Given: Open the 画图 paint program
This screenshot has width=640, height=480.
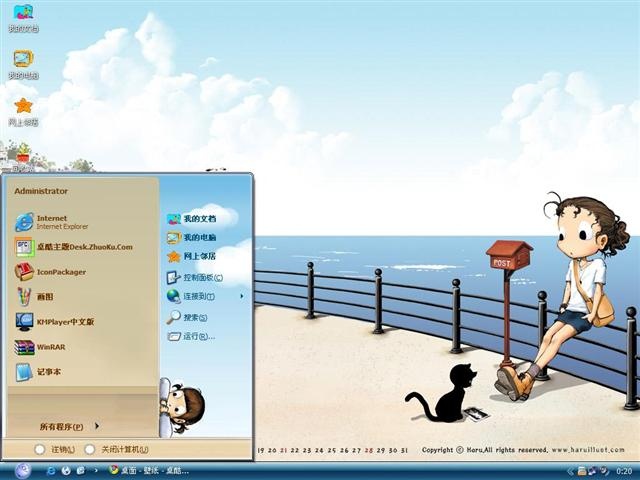Looking at the screenshot, I should pos(34,297).
